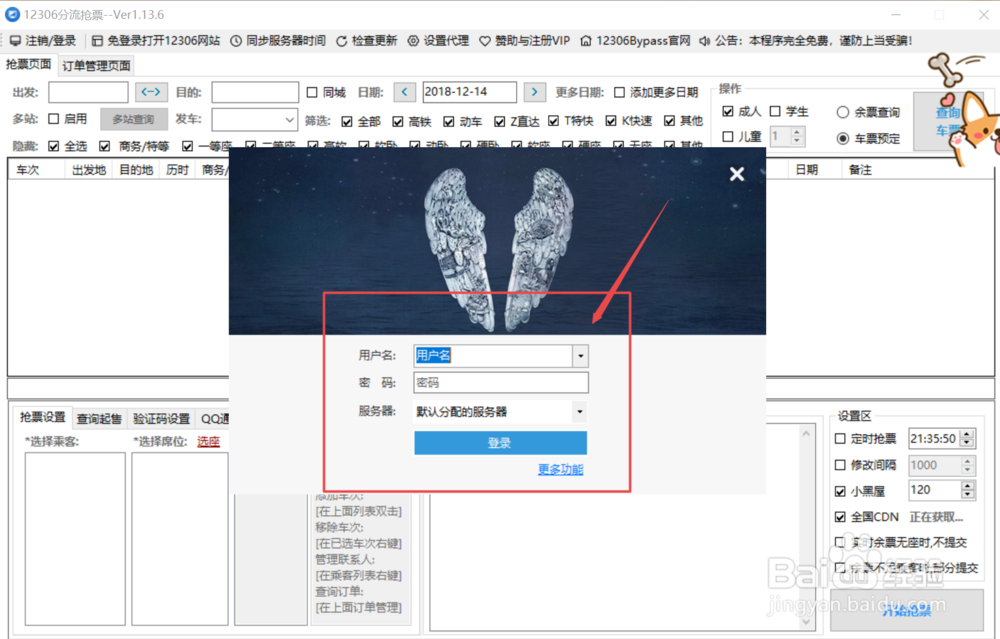Screen dimensions: 1000x639
Task: Open the 发车 time dropdown
Action: click(x=289, y=119)
